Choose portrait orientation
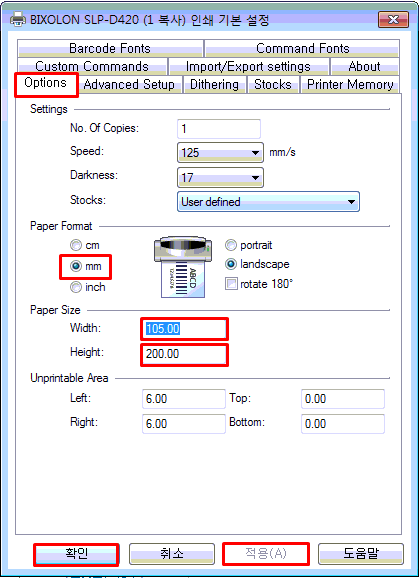 pos(231,245)
